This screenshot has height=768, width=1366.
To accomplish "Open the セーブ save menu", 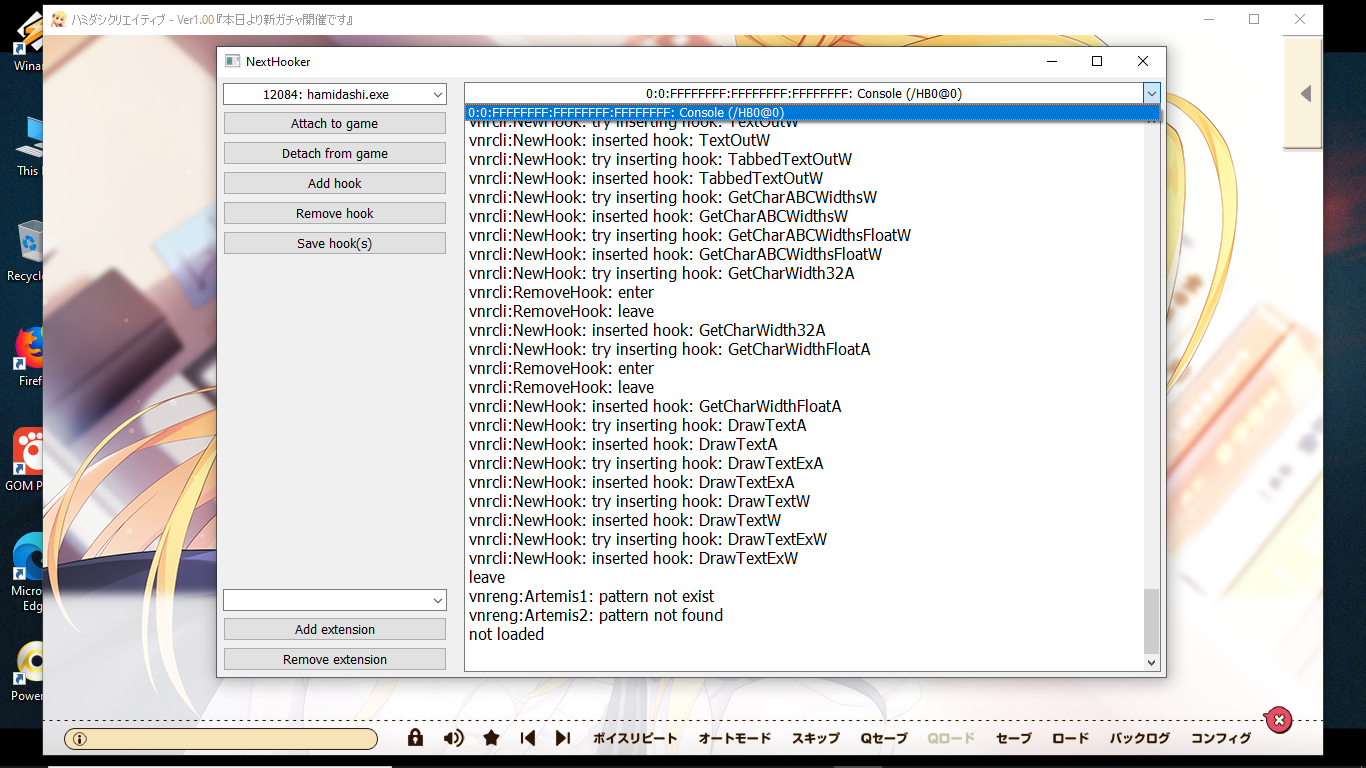I will click(1014, 739).
